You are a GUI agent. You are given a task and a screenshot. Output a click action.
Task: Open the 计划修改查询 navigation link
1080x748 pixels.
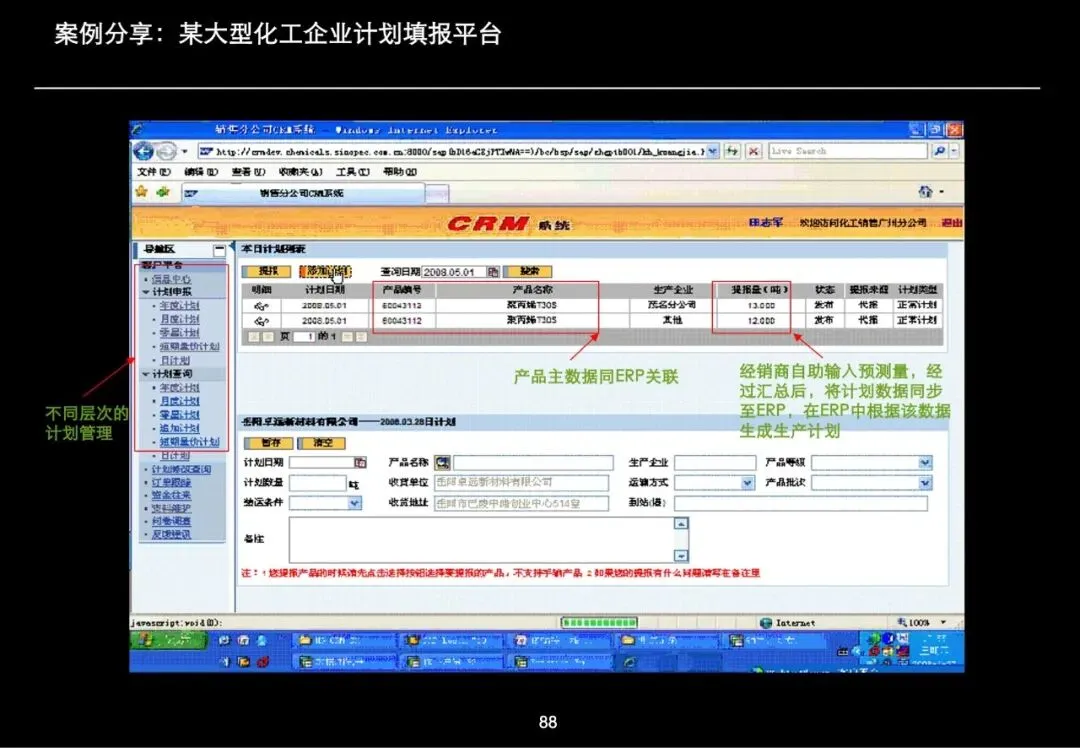click(181, 470)
